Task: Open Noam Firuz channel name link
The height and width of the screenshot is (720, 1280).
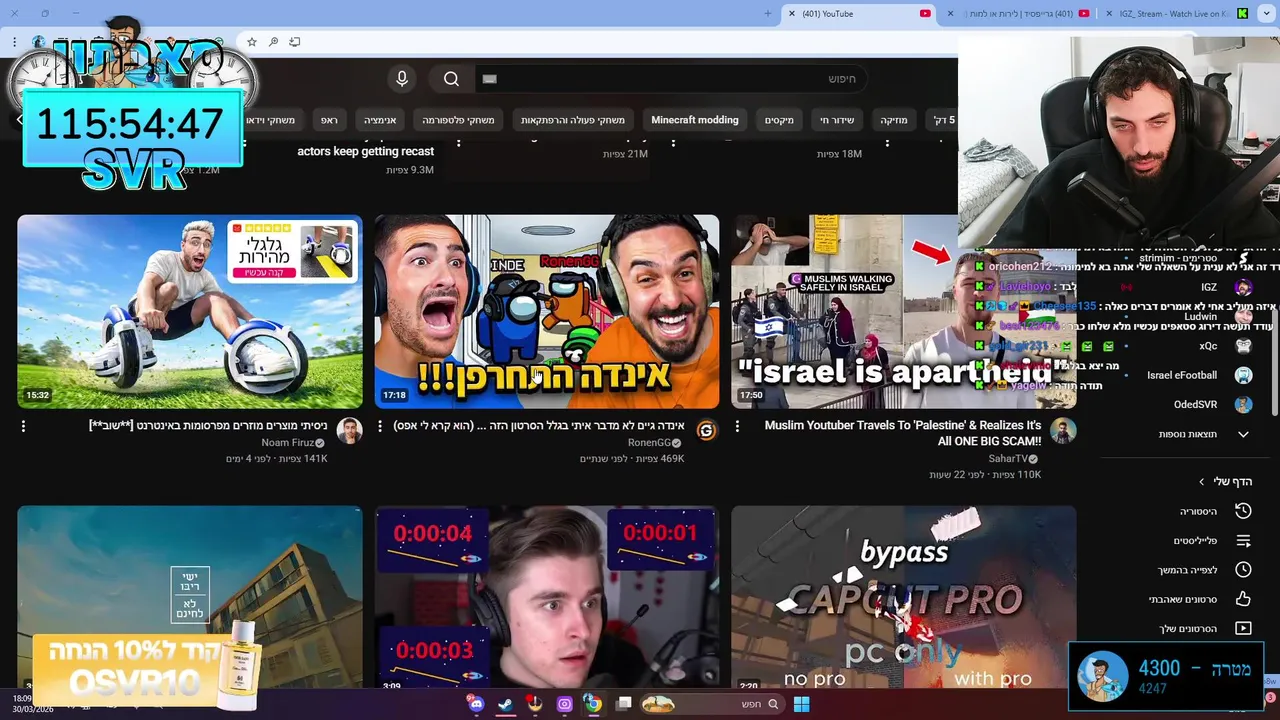Action: [288, 443]
